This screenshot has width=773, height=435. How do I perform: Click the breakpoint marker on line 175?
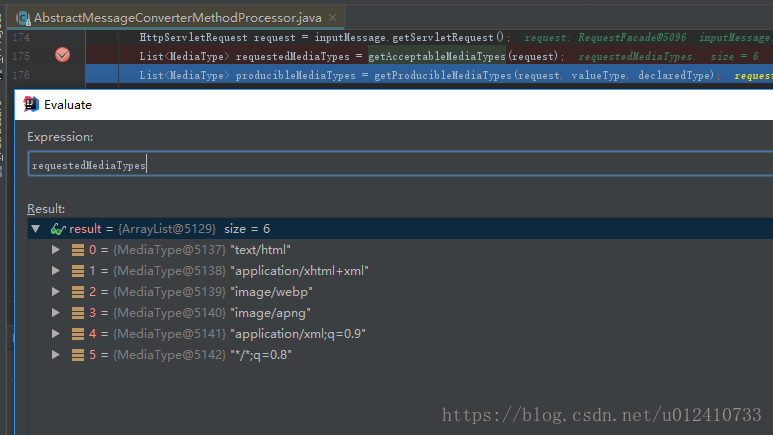(x=62, y=56)
